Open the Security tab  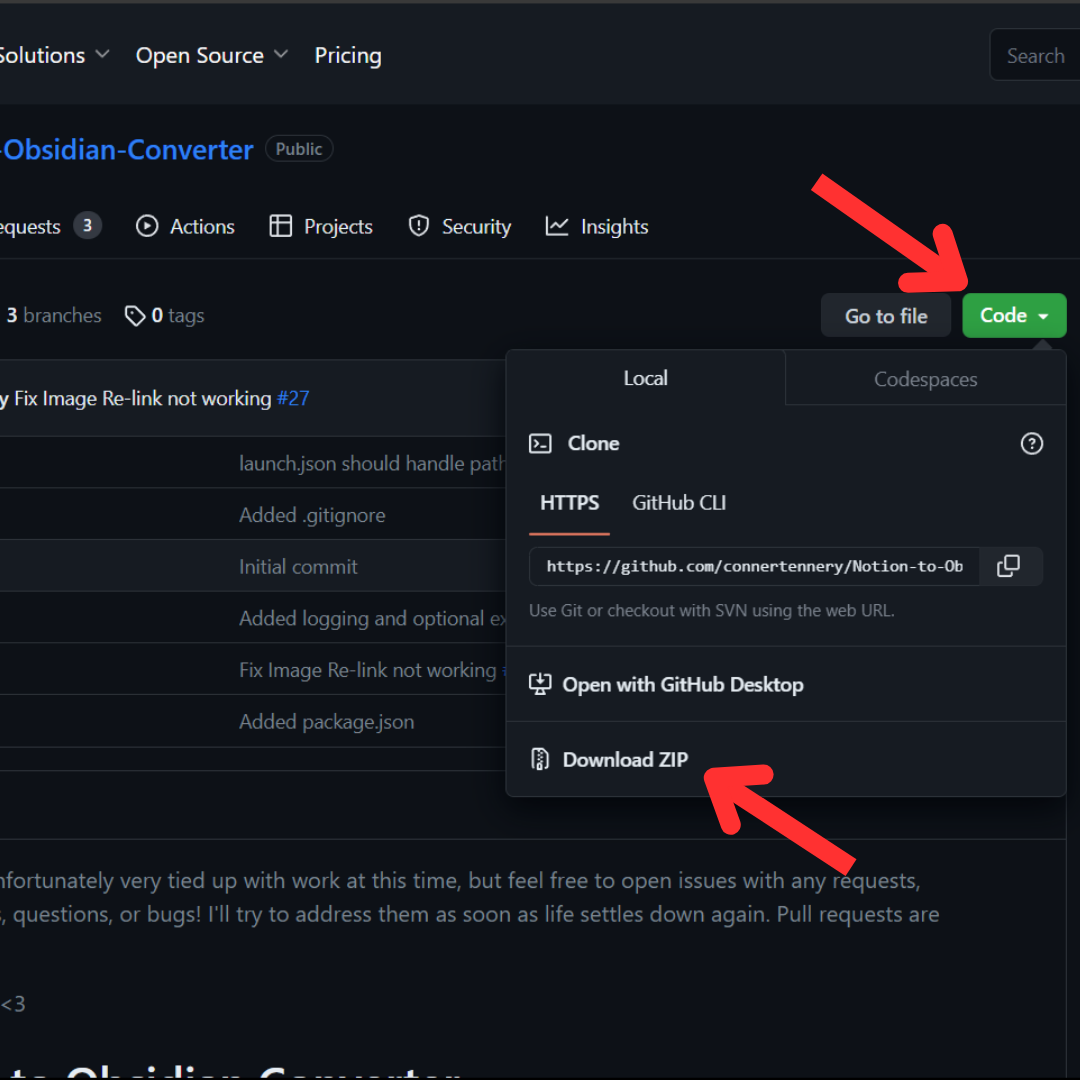(x=459, y=226)
